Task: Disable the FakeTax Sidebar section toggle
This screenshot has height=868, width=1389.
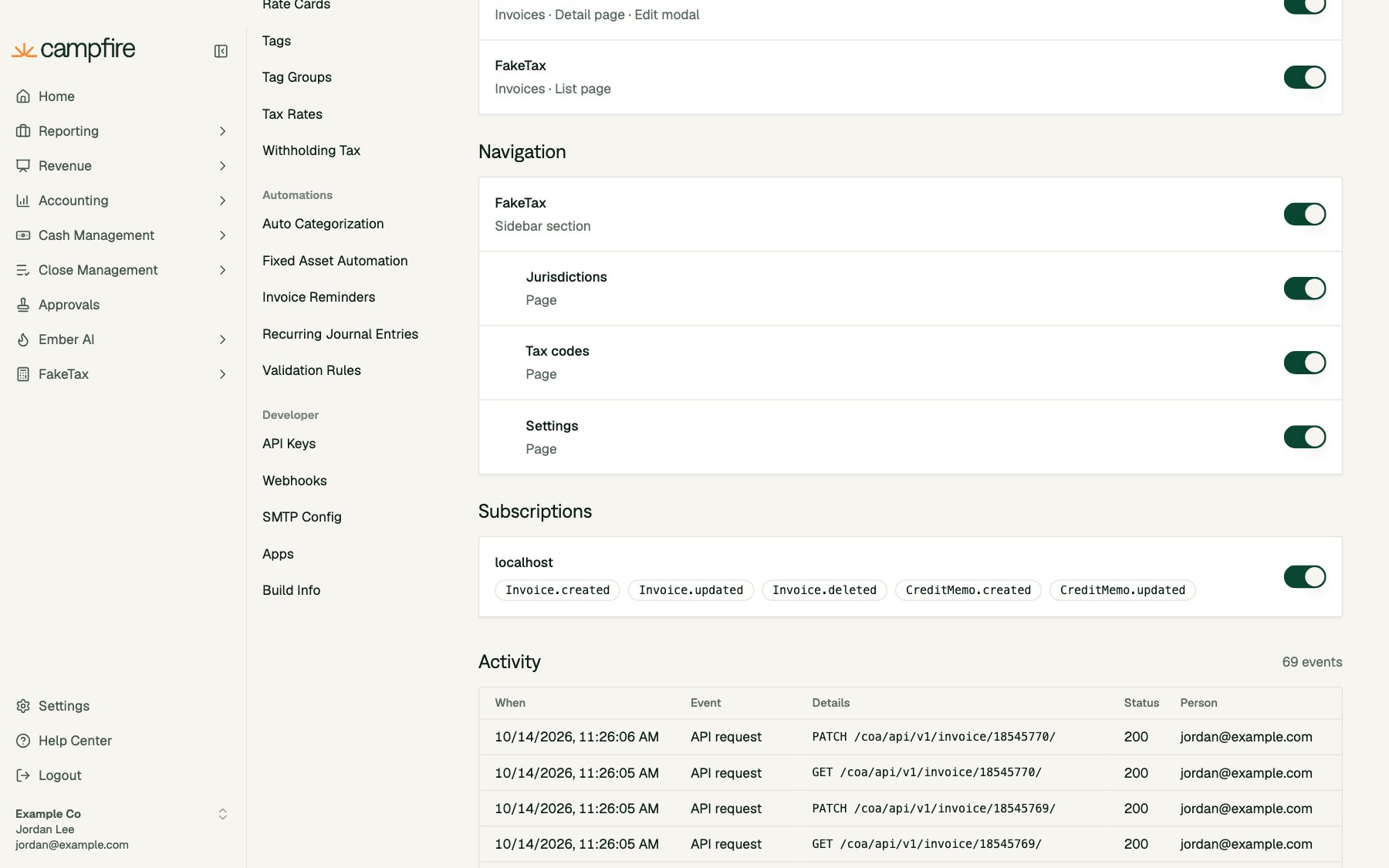Action: (x=1305, y=214)
